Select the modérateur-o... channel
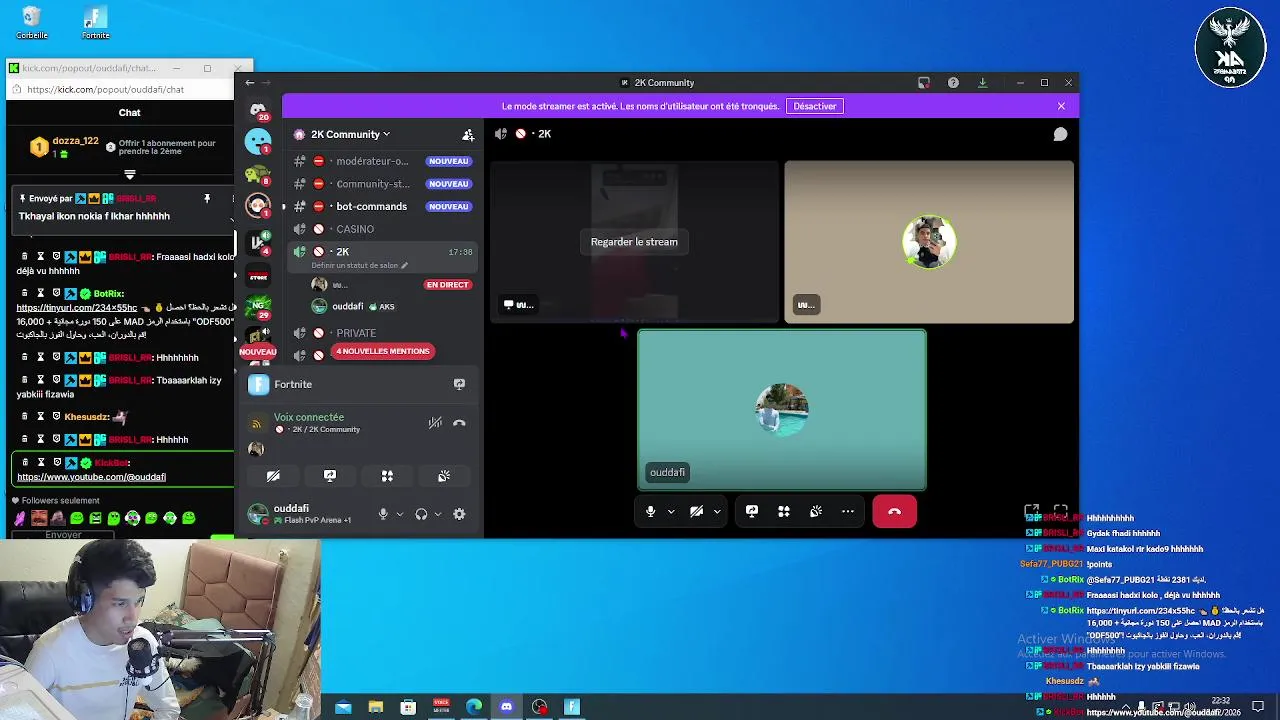 (x=382, y=161)
